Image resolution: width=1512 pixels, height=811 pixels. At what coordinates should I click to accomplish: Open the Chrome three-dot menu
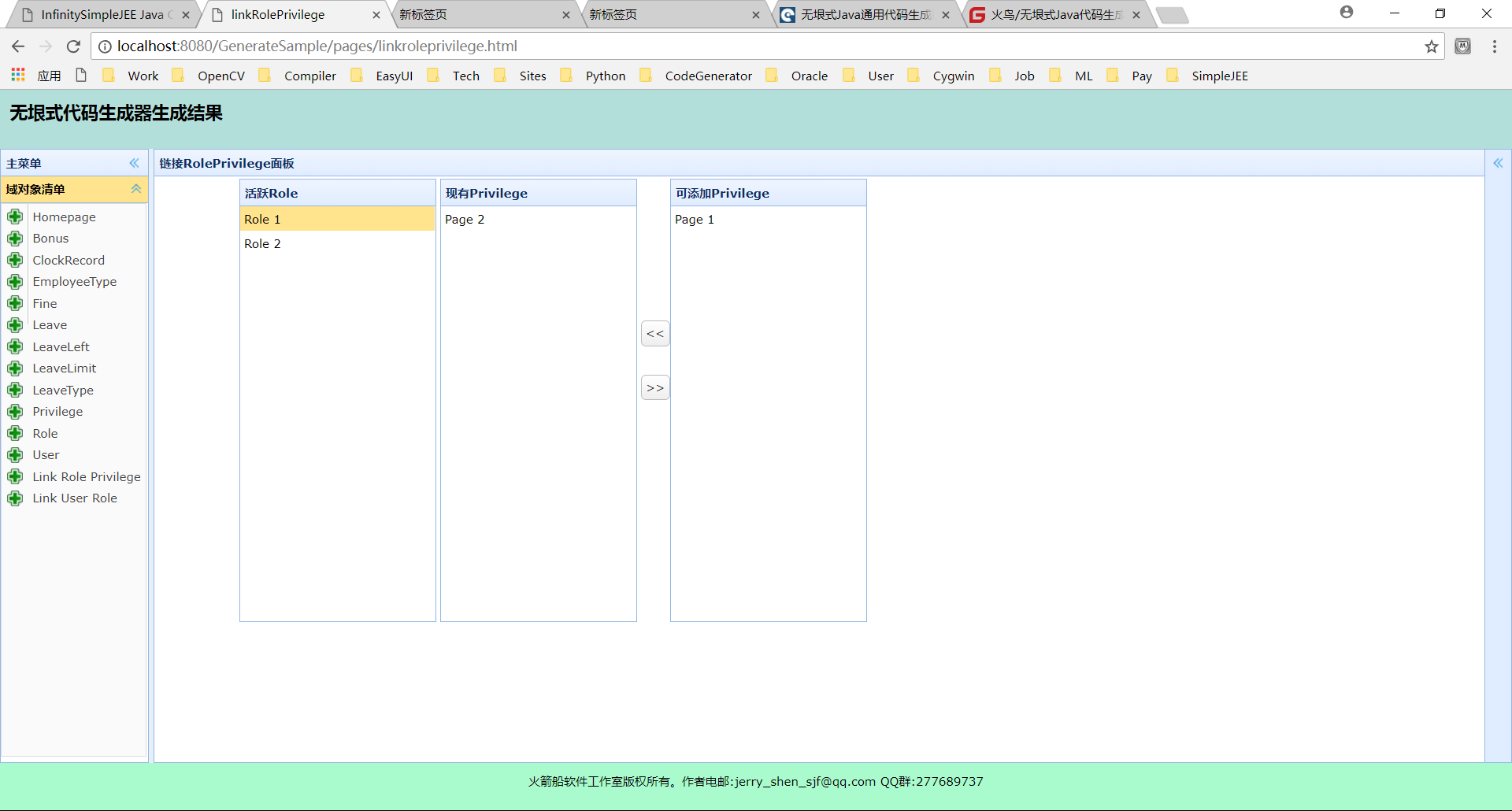(1495, 46)
